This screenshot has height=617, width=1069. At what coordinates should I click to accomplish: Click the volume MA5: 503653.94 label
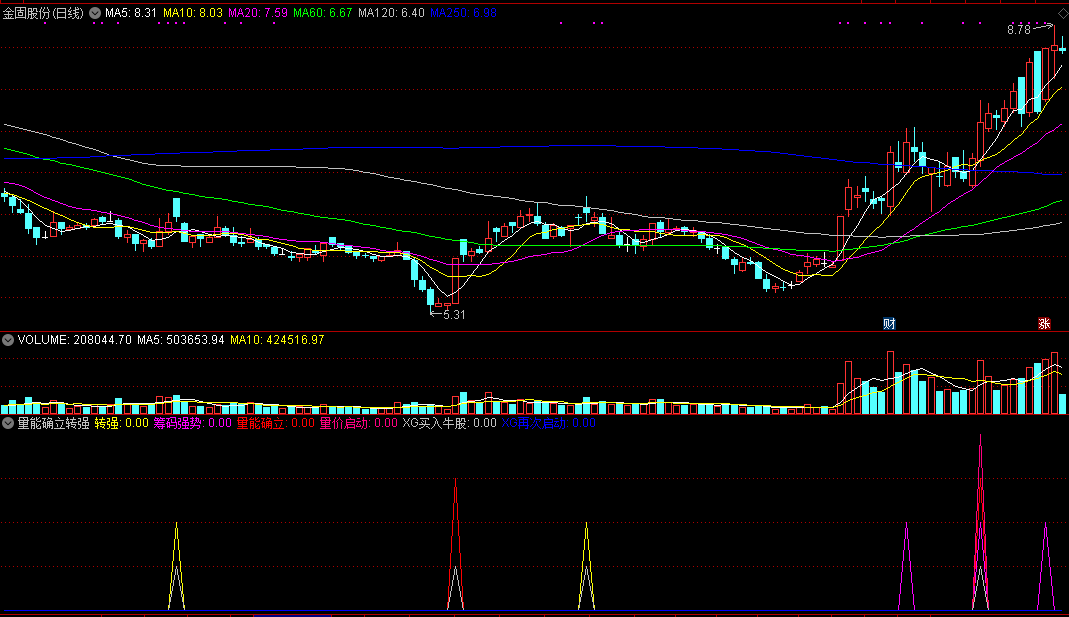coord(181,340)
